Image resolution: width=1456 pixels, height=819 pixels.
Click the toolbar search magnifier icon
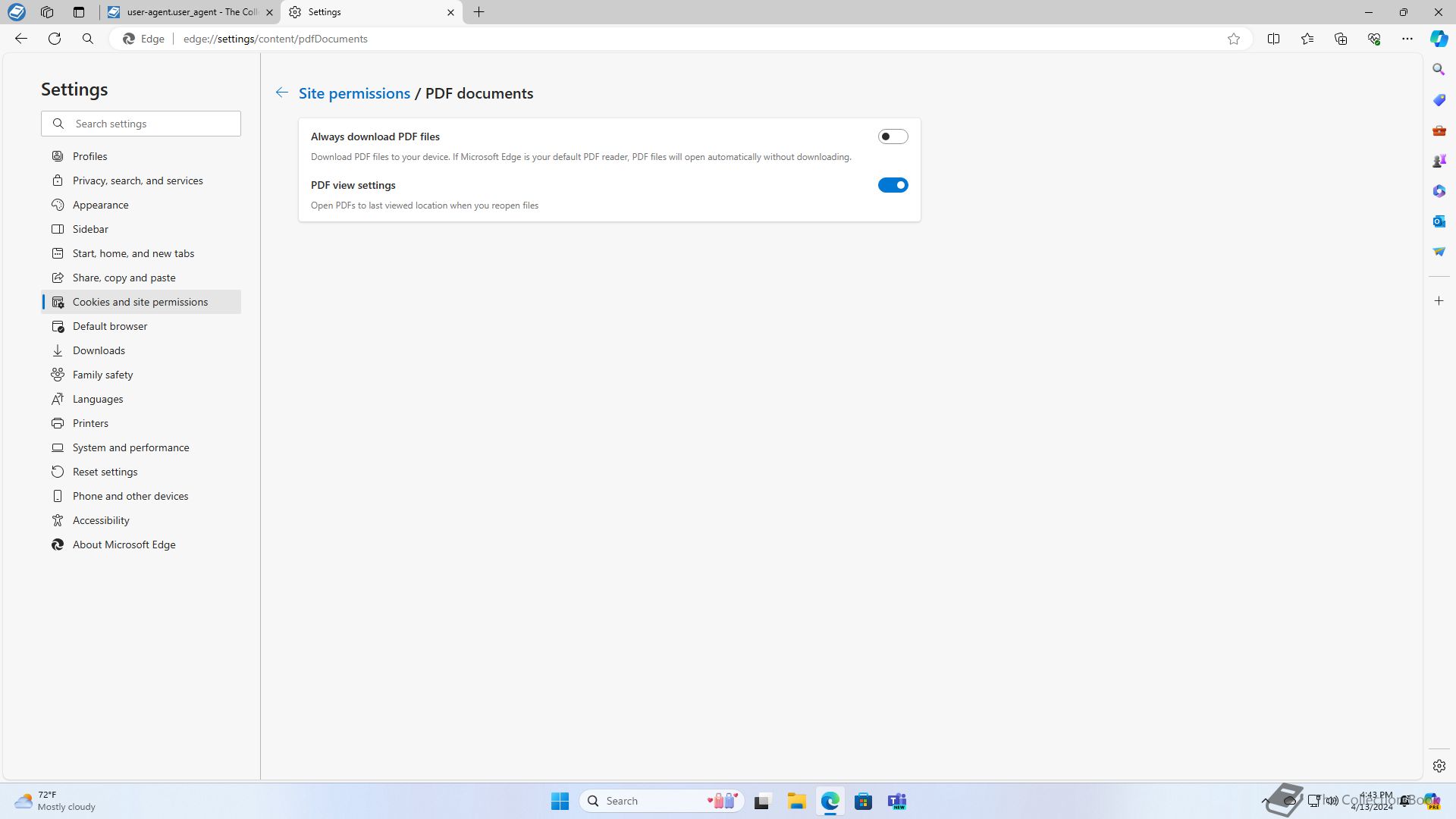88,39
